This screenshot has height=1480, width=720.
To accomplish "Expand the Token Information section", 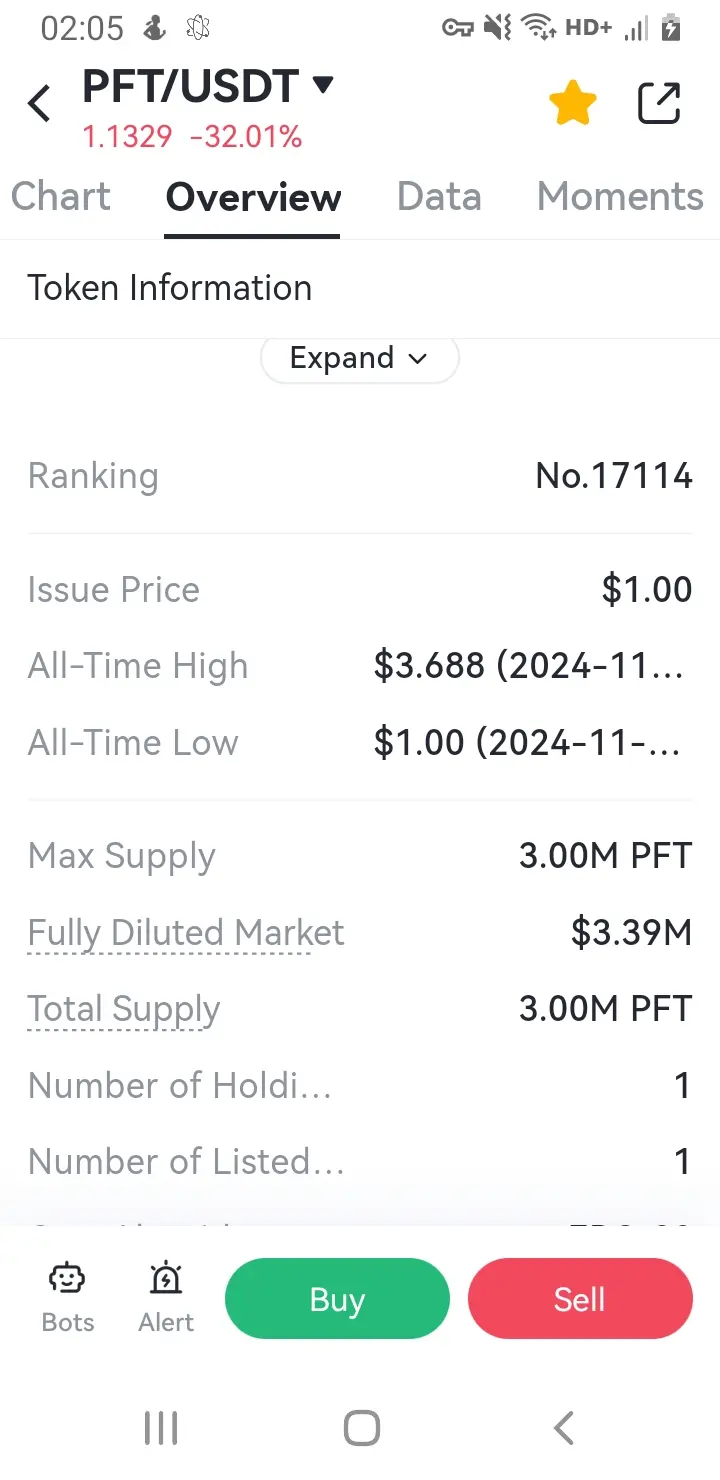I will 359,358.
